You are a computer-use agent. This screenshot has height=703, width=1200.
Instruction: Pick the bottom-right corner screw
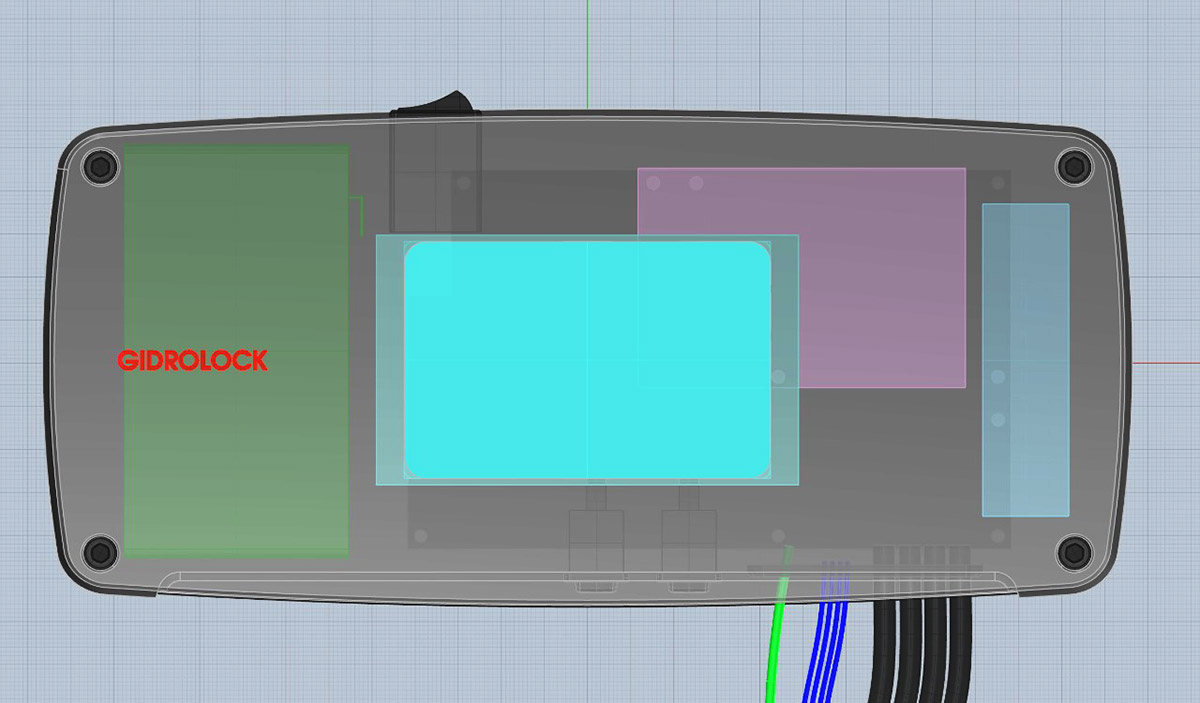1073,549
